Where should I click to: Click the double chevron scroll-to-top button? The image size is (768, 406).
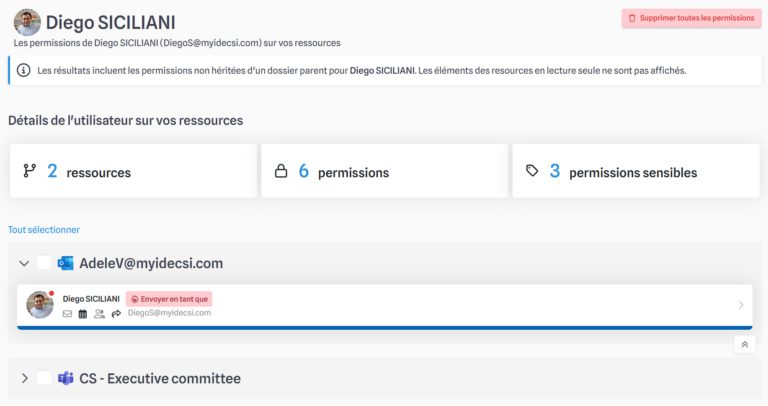[744, 345]
